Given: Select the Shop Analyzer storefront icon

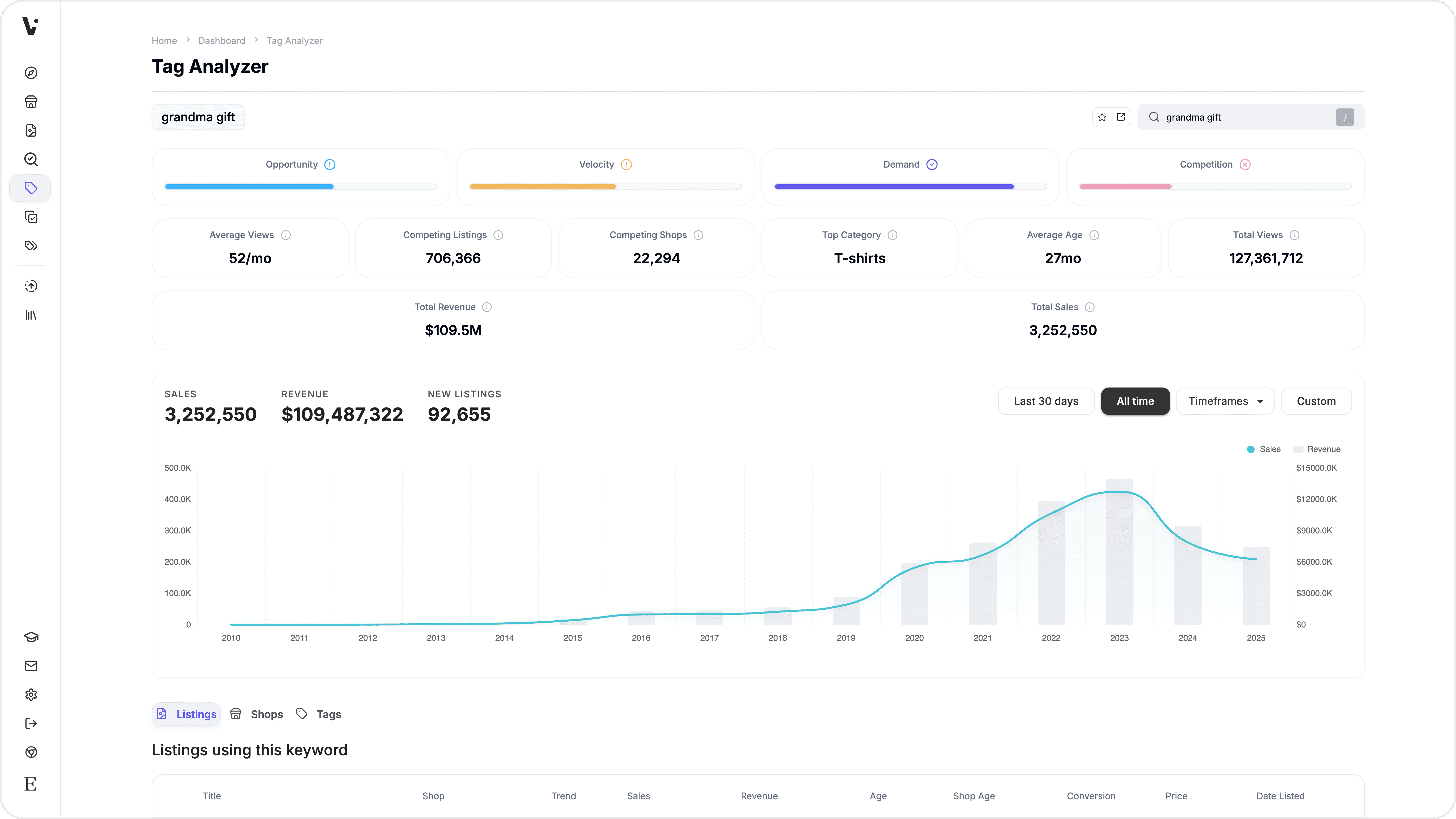Looking at the screenshot, I should [x=31, y=101].
